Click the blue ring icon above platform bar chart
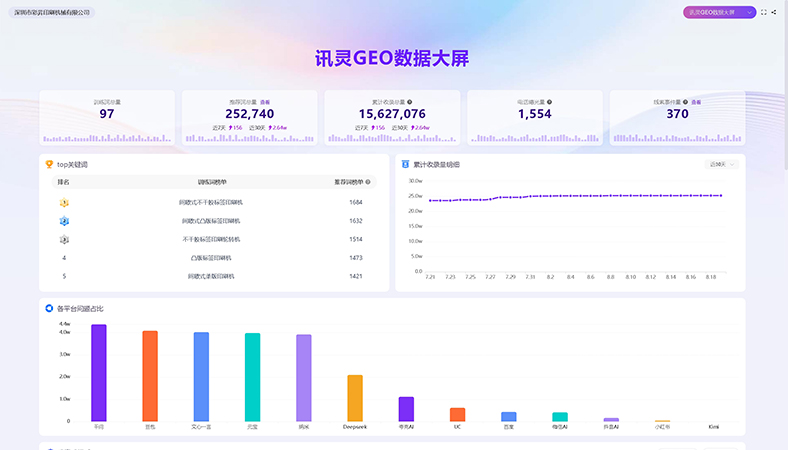The height and width of the screenshot is (450, 788). click(49, 308)
